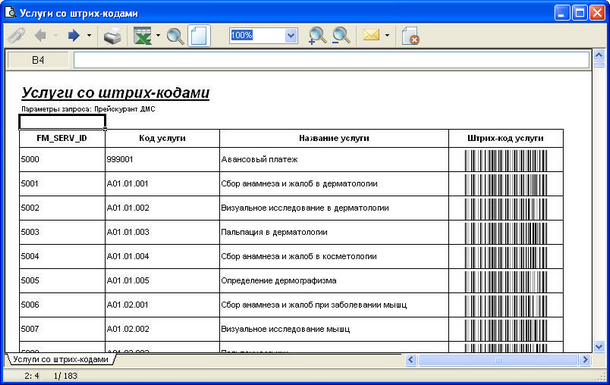Switch to the Услуги со штрих-кодами sheet tab

(x=60, y=359)
